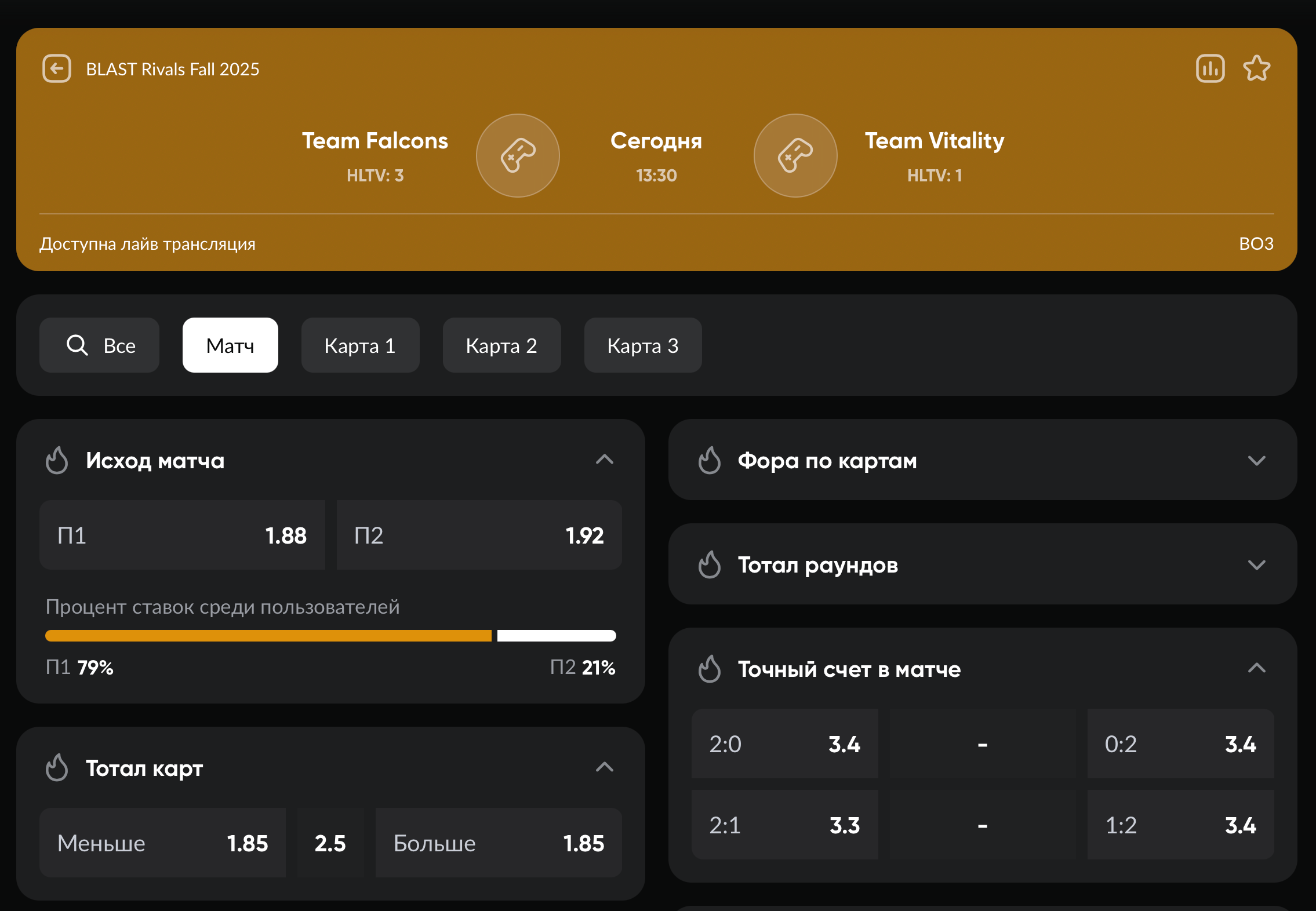Screen dimensions: 1316x911
Task: Click Team Falcons gamepad logo
Action: pyautogui.click(x=518, y=155)
